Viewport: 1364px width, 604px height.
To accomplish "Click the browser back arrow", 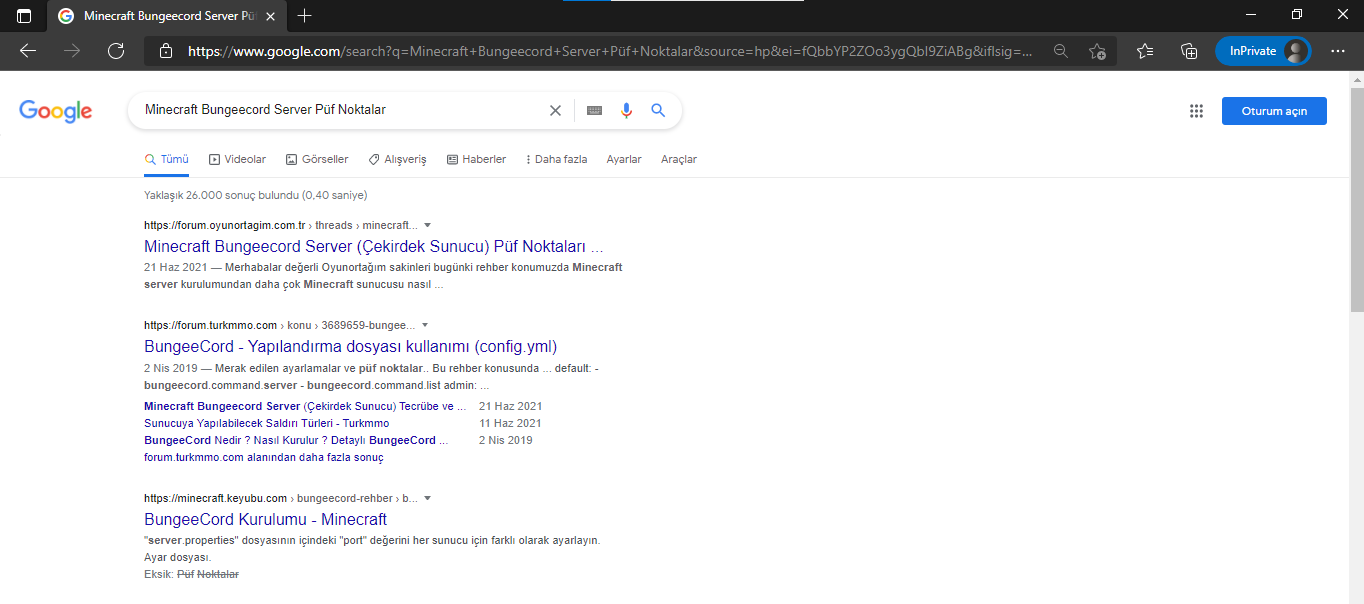I will click(x=28, y=51).
